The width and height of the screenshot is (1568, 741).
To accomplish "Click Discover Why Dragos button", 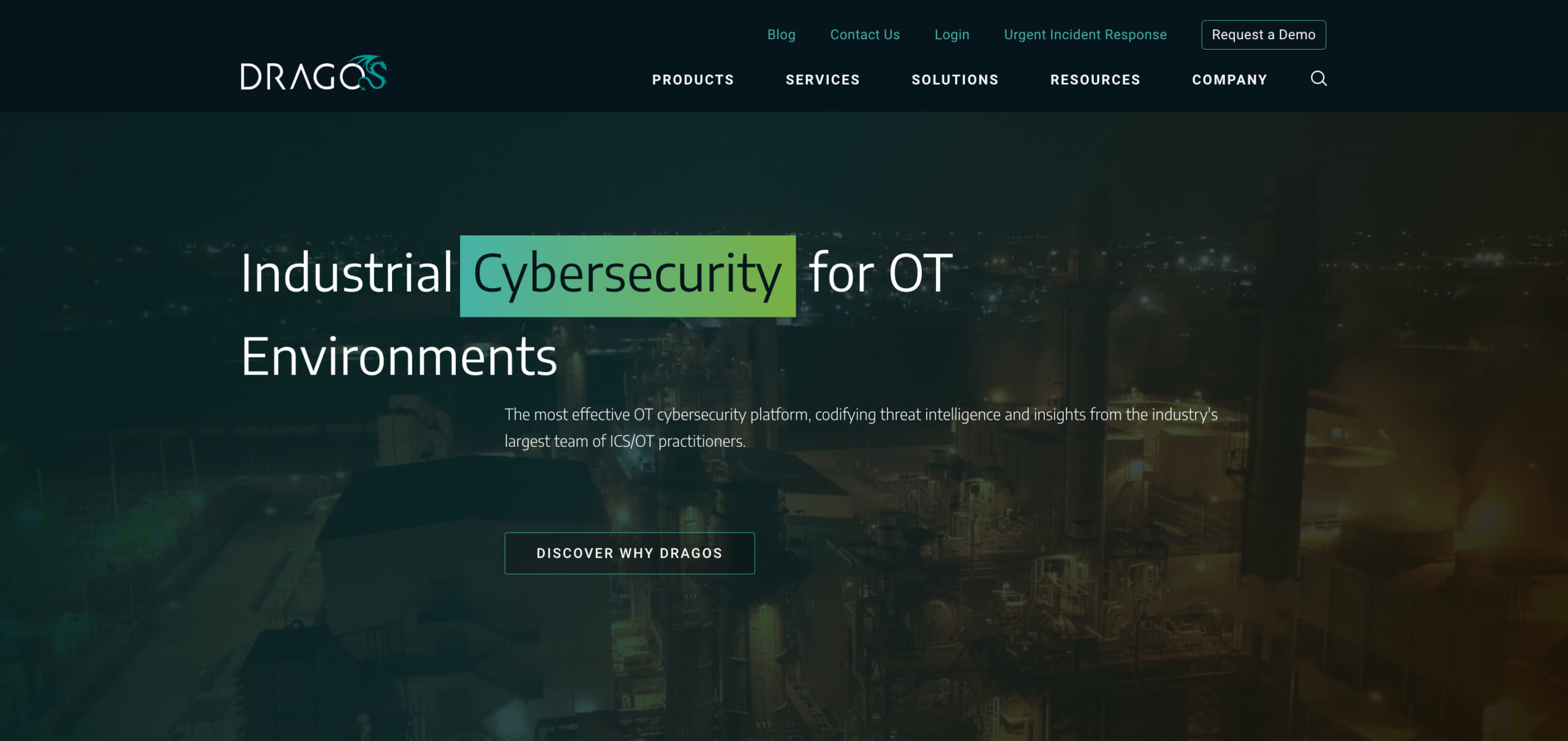I will pyautogui.click(x=629, y=553).
